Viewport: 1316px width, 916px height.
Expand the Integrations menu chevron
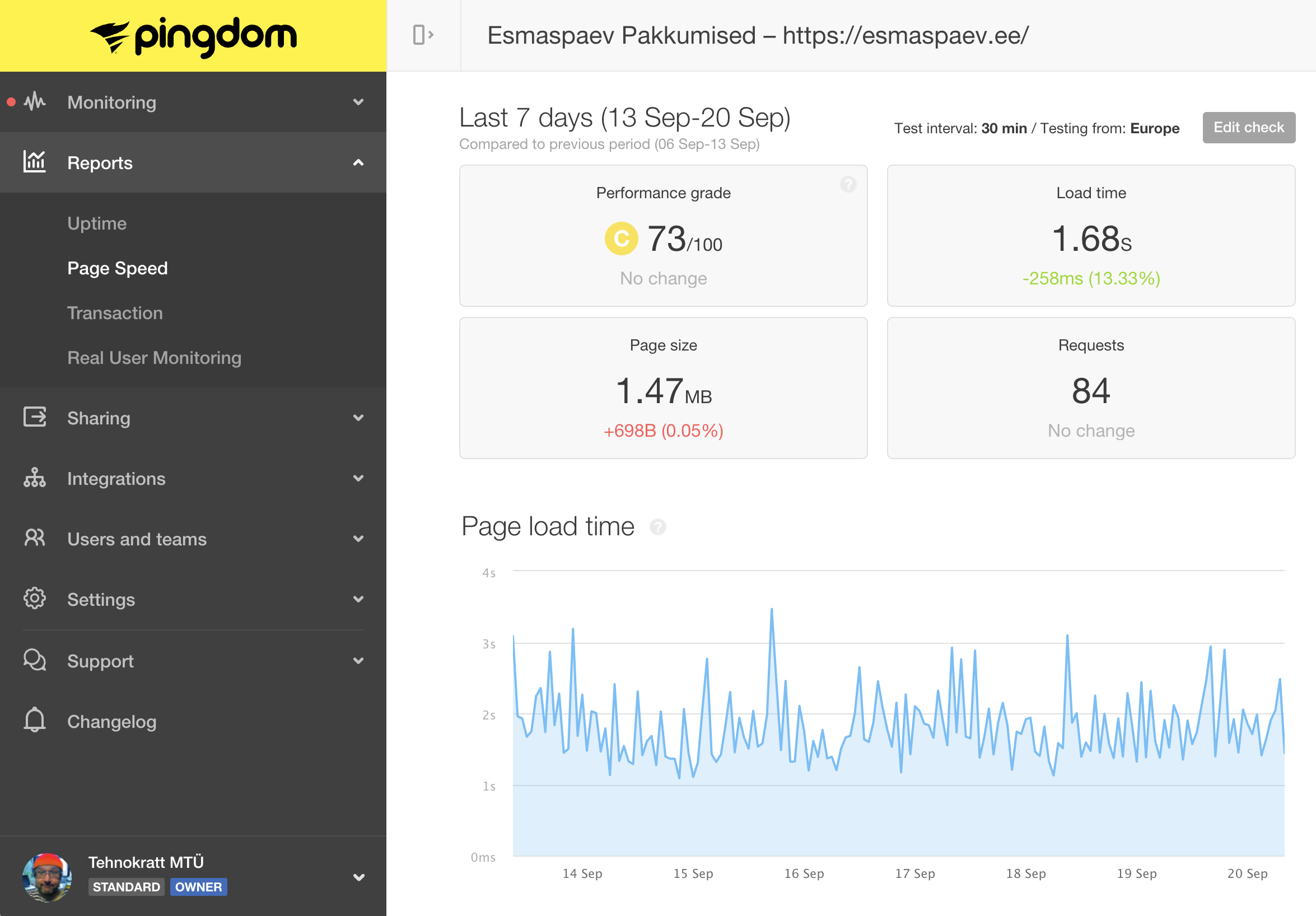click(358, 478)
